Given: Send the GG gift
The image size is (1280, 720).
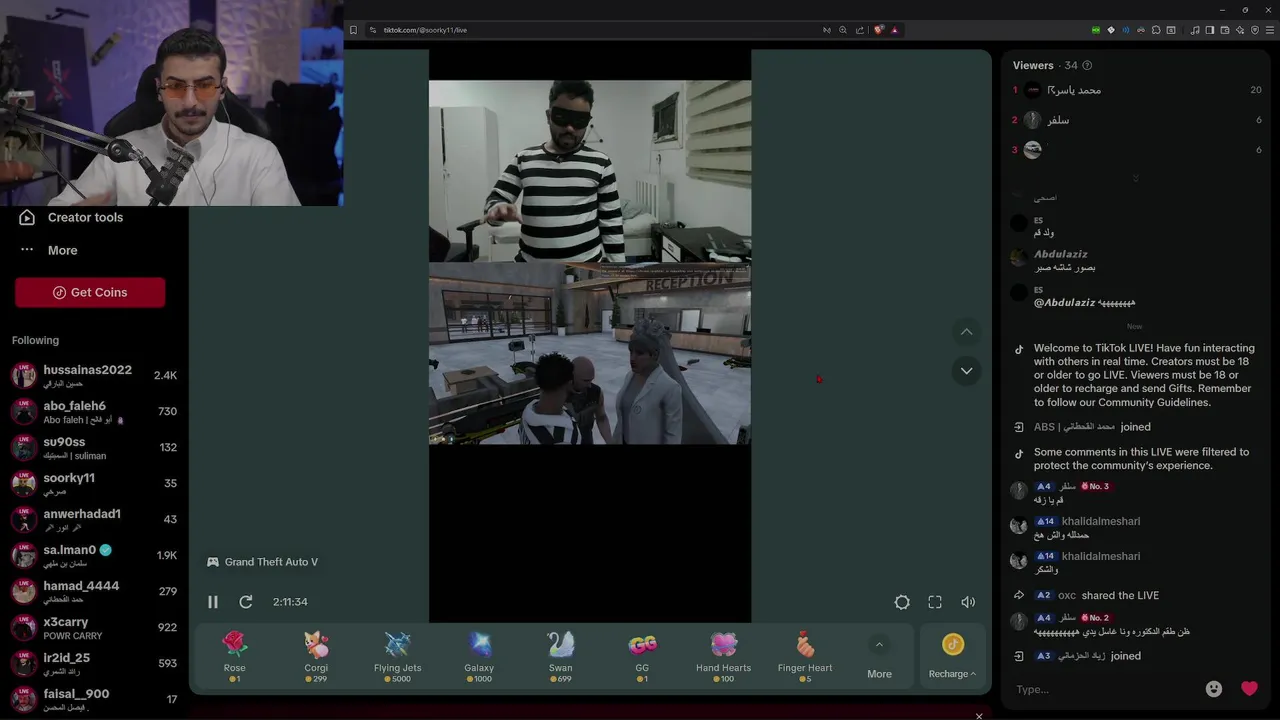Looking at the screenshot, I should (x=642, y=657).
